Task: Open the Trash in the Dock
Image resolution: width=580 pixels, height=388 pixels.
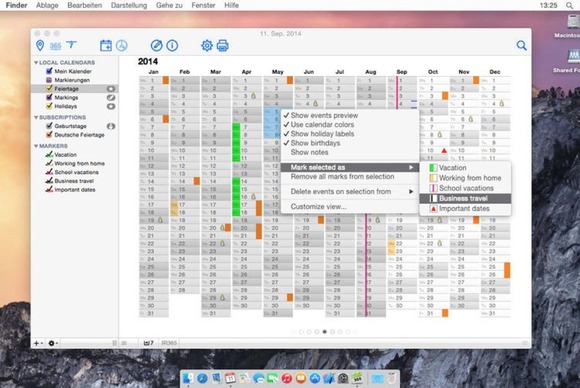Action: coord(392,378)
